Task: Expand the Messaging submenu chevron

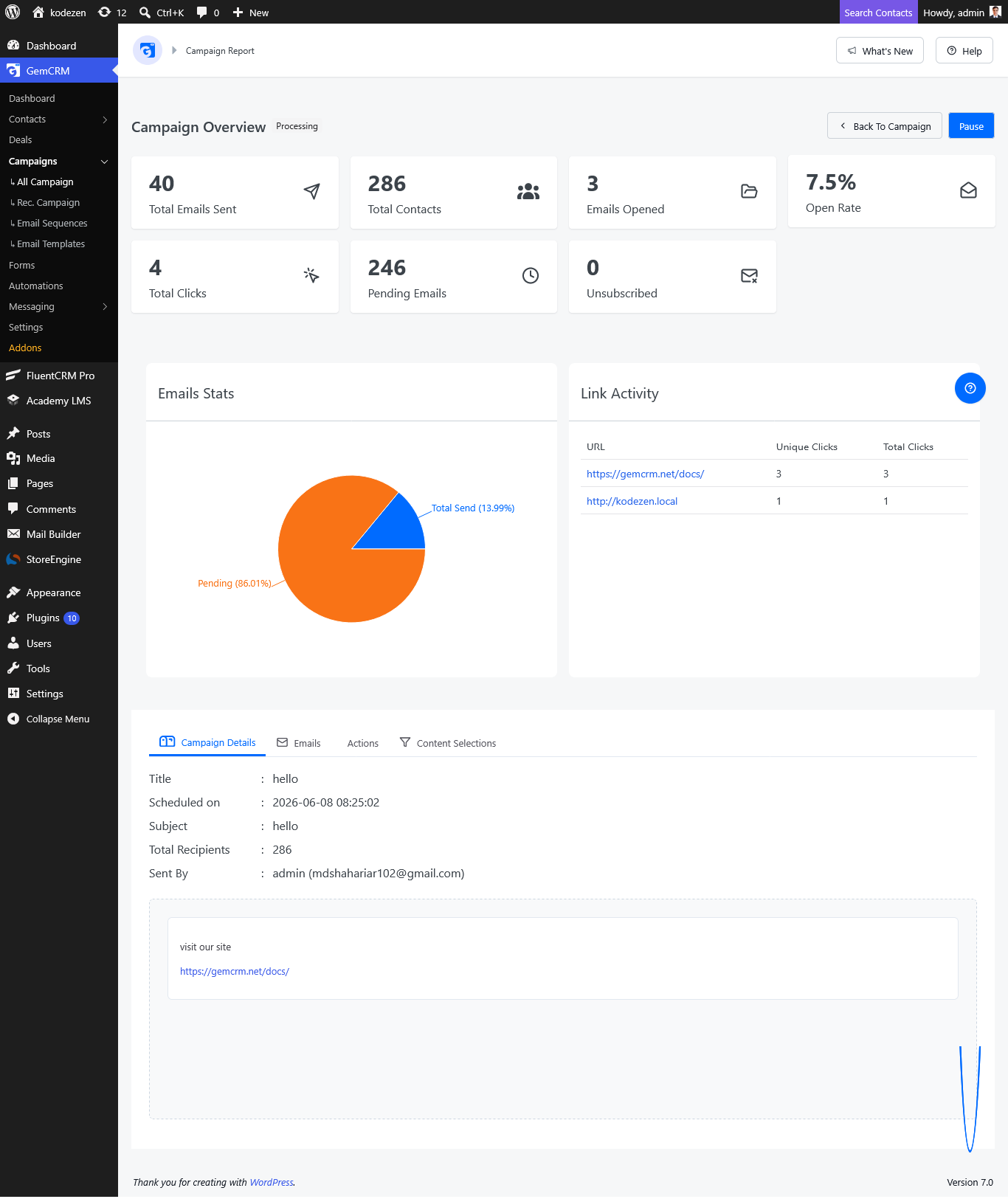Action: click(x=105, y=307)
